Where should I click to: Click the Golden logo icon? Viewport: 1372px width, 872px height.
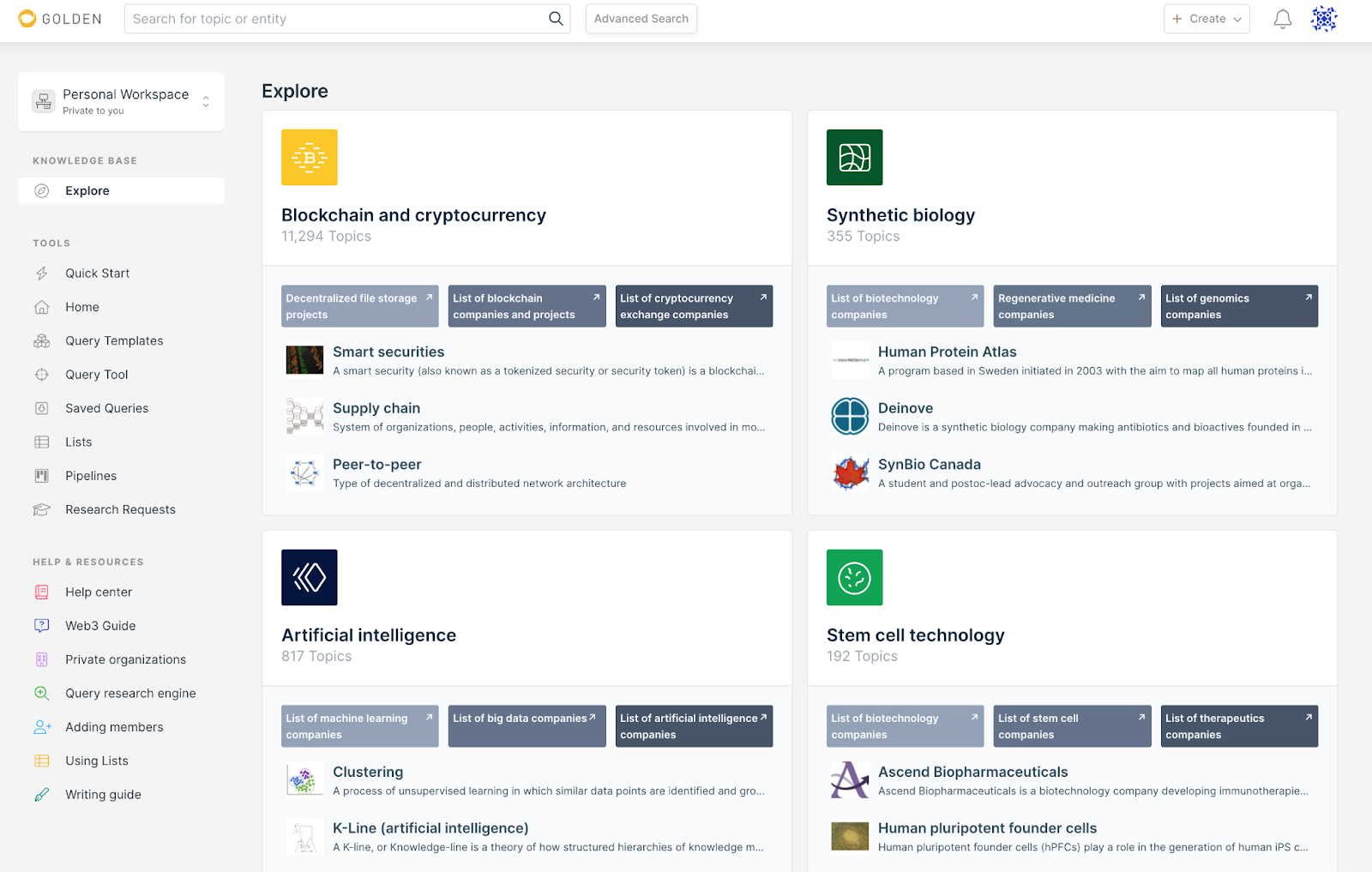27,19
